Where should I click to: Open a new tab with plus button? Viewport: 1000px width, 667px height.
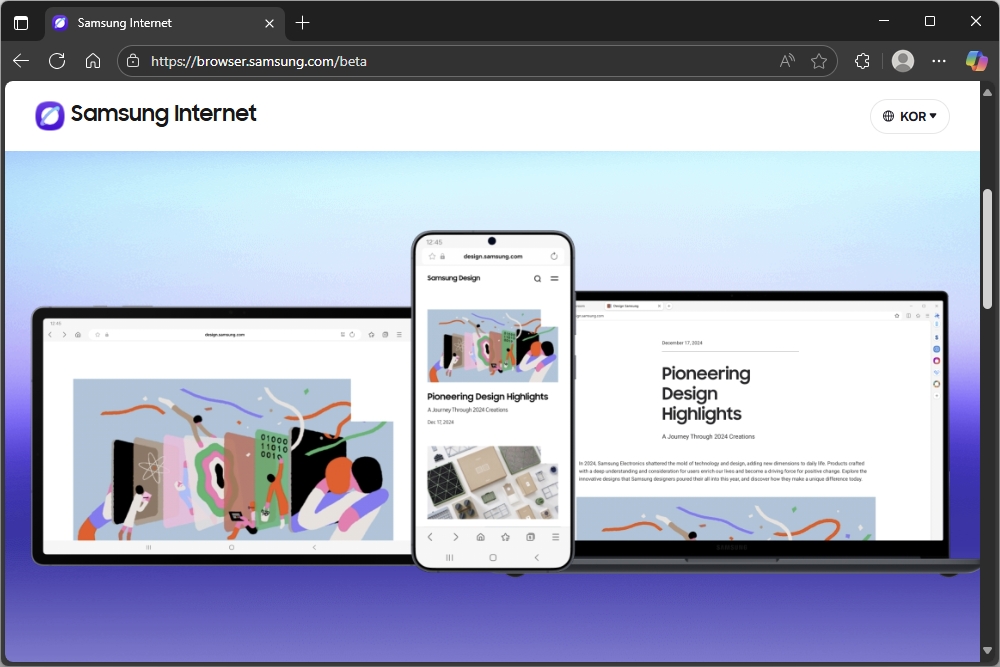302,23
